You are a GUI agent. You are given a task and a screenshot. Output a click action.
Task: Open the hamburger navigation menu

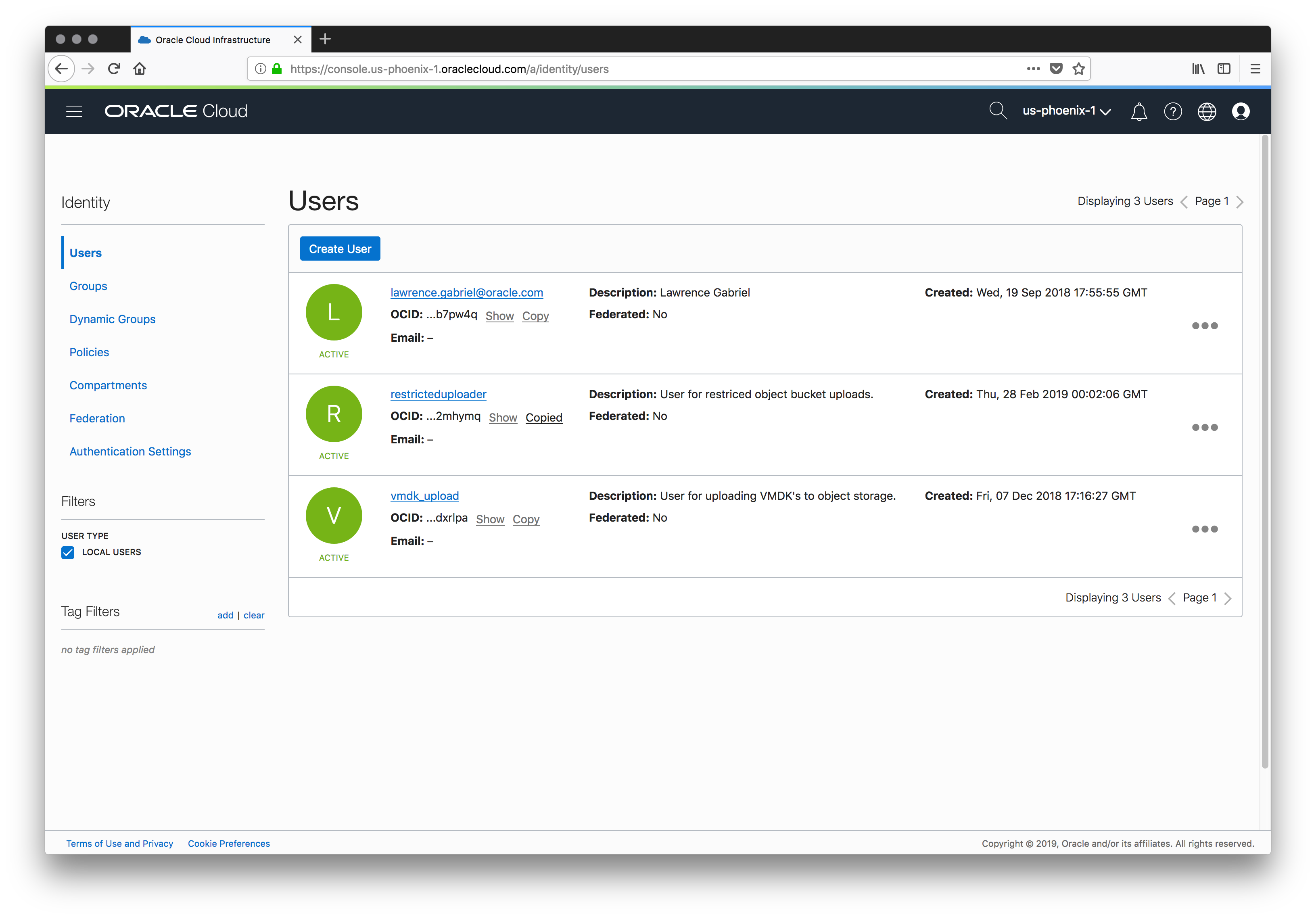tap(74, 111)
